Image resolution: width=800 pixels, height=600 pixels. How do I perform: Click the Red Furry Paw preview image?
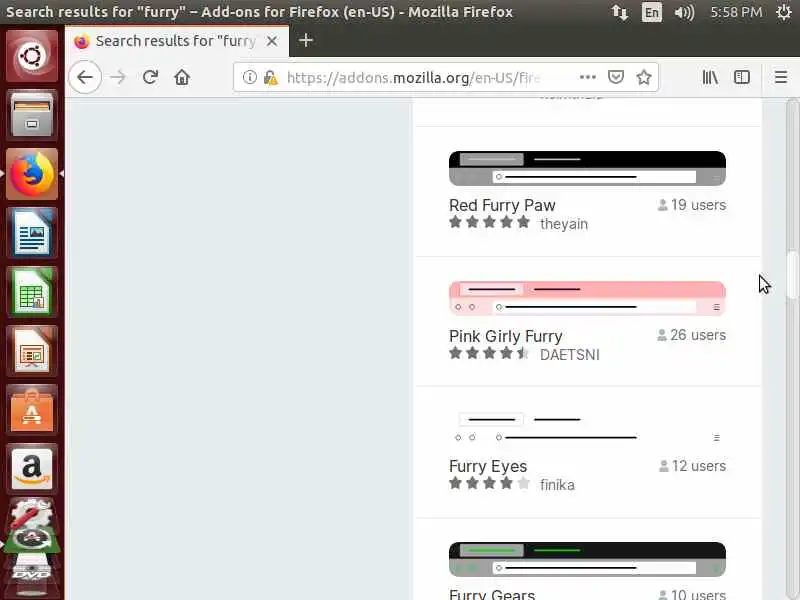[x=587, y=168]
